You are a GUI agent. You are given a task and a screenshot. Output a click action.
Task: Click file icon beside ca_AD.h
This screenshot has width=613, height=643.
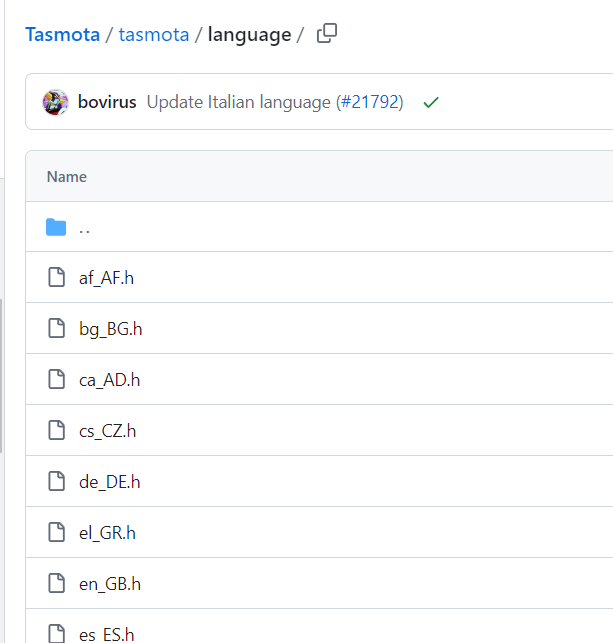(57, 379)
